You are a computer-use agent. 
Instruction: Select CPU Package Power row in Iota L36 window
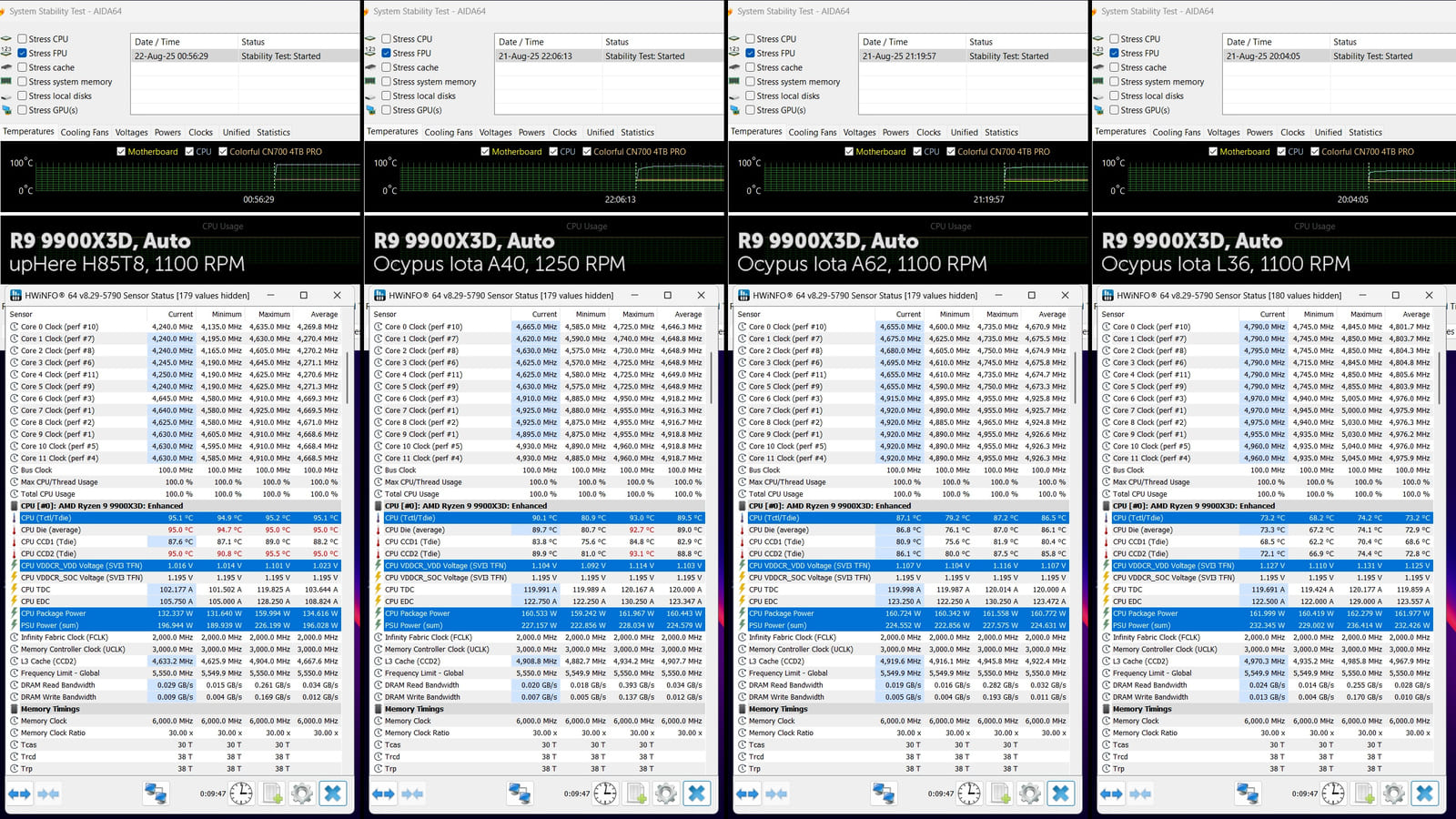pos(1268,613)
